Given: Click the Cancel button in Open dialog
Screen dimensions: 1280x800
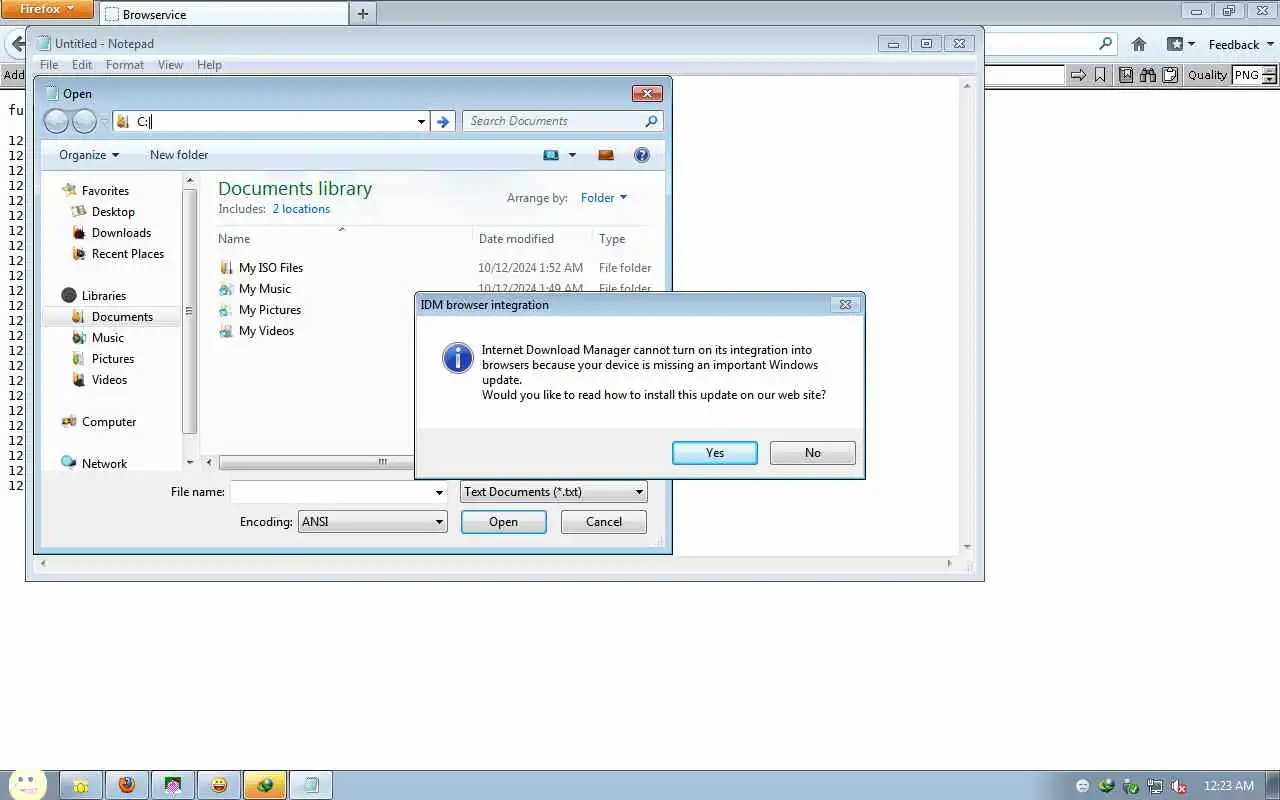Looking at the screenshot, I should coord(604,522).
